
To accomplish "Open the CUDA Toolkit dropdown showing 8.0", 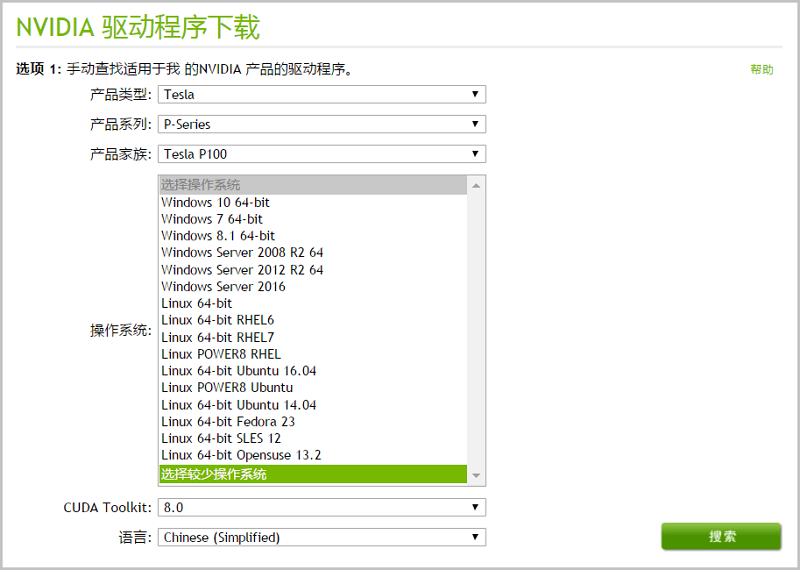I will click(322, 507).
